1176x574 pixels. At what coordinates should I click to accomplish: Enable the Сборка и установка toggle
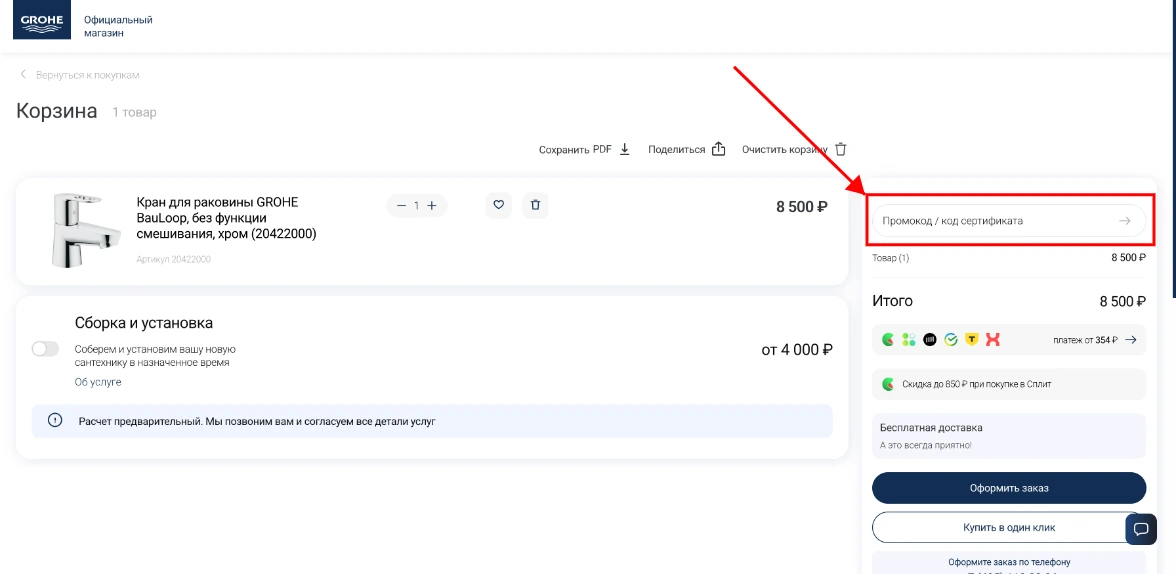(46, 349)
